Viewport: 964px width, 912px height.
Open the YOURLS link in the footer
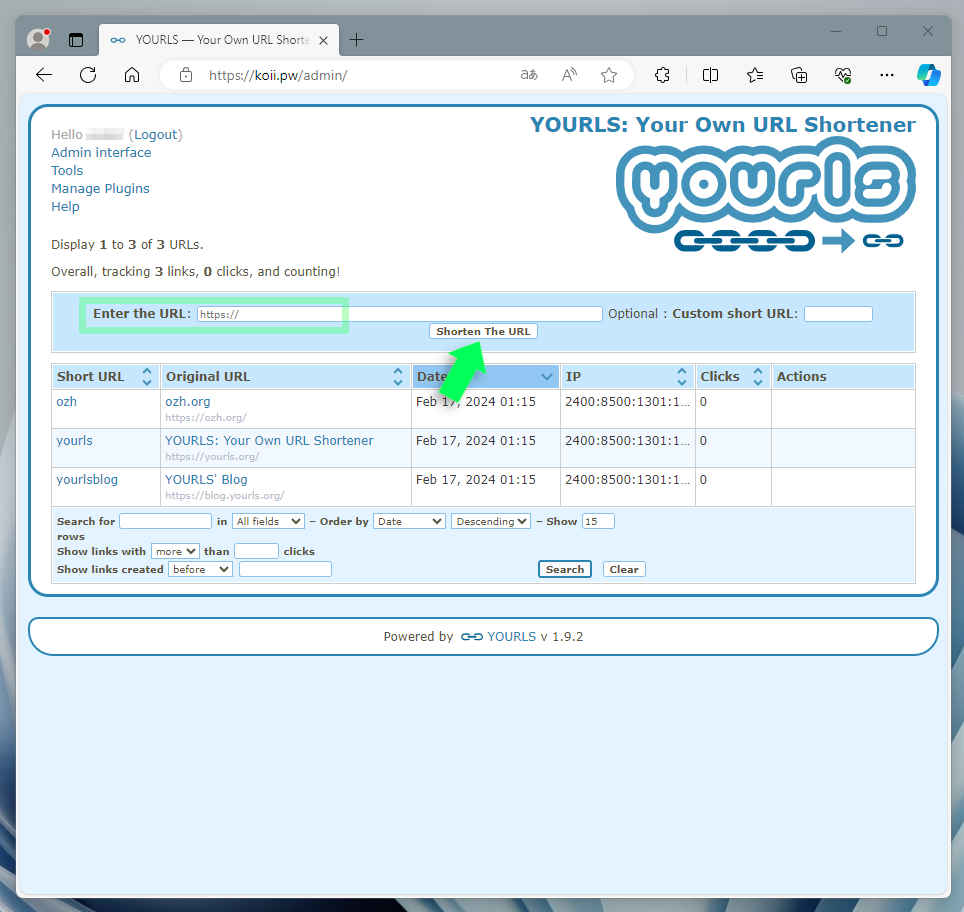[512, 637]
